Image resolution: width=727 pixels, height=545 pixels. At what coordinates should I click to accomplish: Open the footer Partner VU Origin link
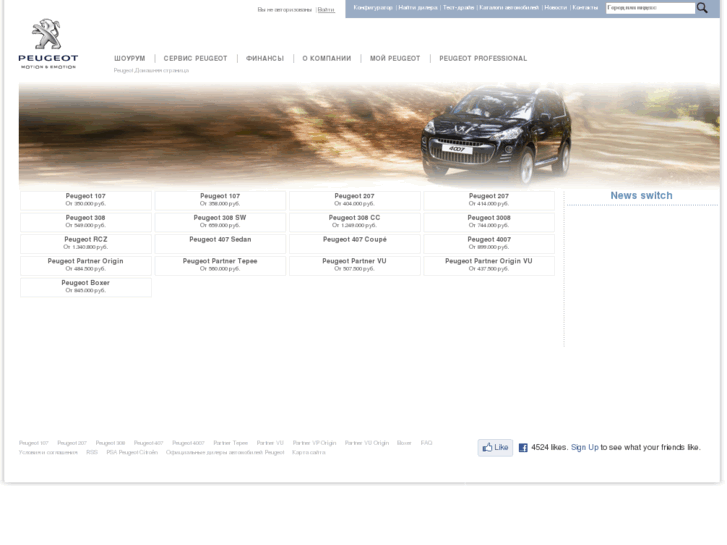tap(367, 443)
